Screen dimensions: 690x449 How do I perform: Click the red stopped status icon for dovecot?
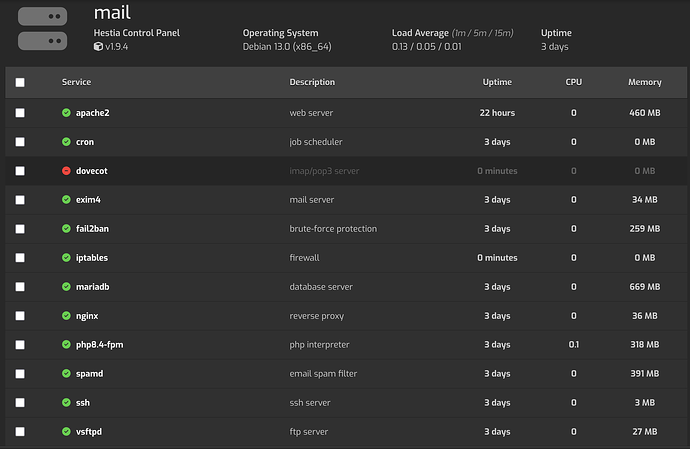(66, 171)
